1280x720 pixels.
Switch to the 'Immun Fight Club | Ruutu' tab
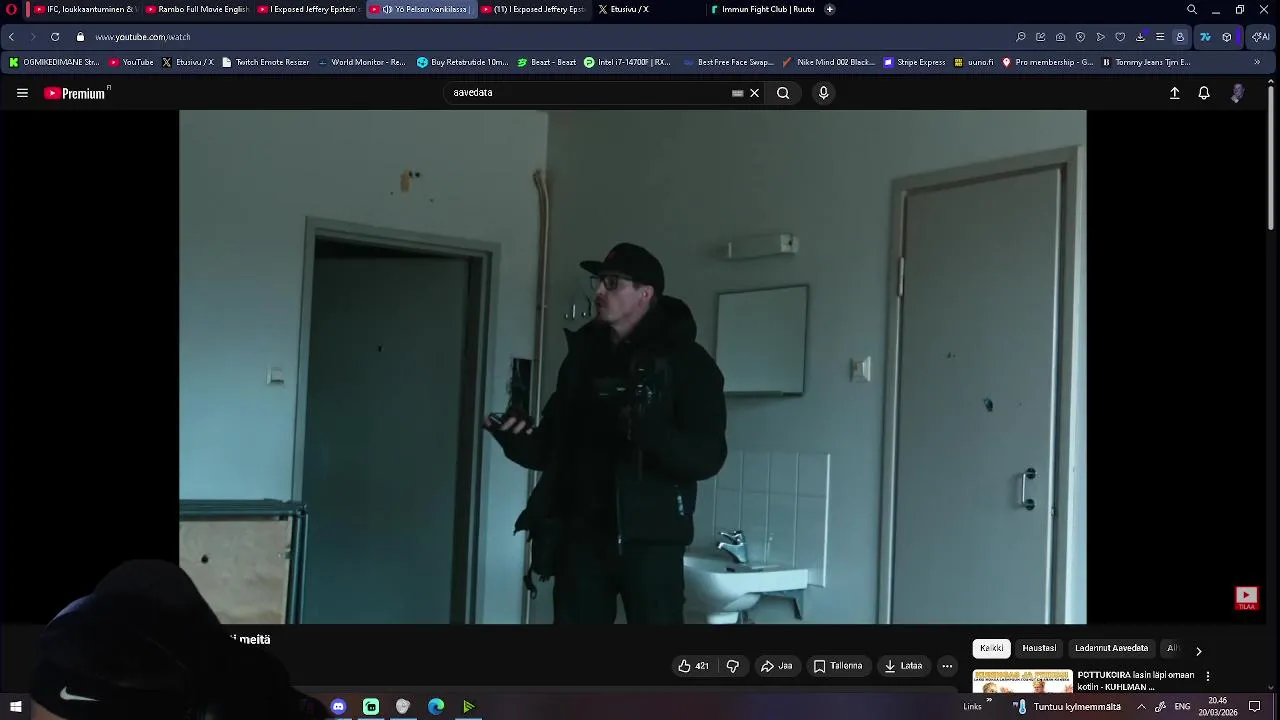pos(762,9)
